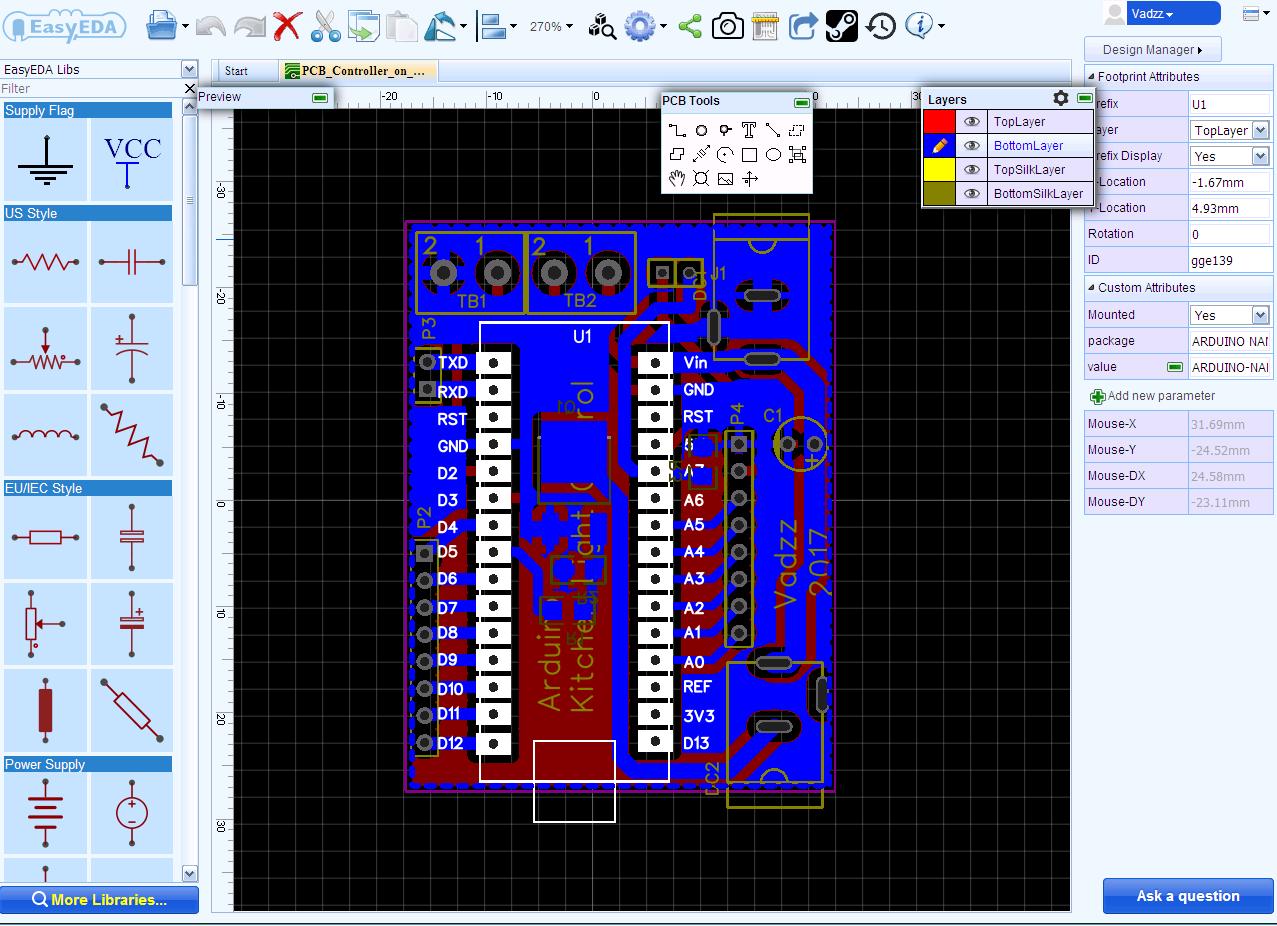The image size is (1277, 926).
Task: Open the Prefix Display Yes dropdown
Action: coord(1260,156)
